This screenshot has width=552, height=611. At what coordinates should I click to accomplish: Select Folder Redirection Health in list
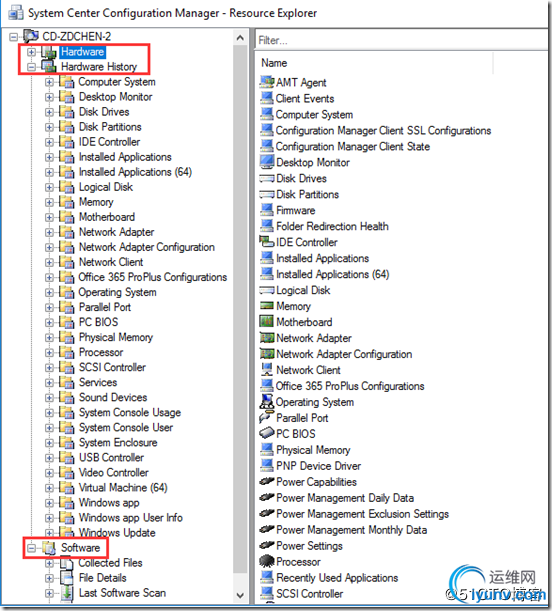(x=332, y=226)
